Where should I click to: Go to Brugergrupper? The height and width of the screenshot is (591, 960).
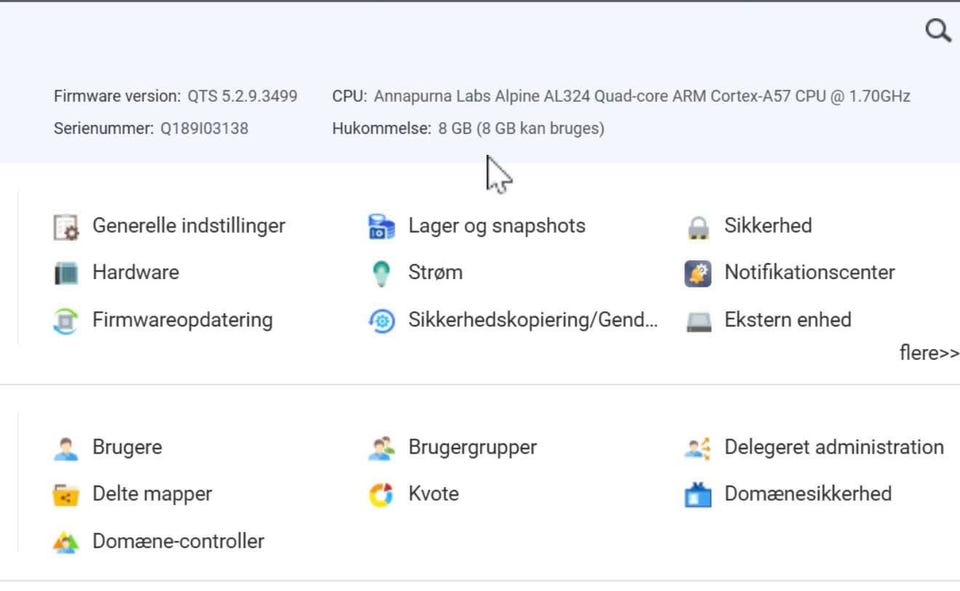pyautogui.click(x=473, y=447)
